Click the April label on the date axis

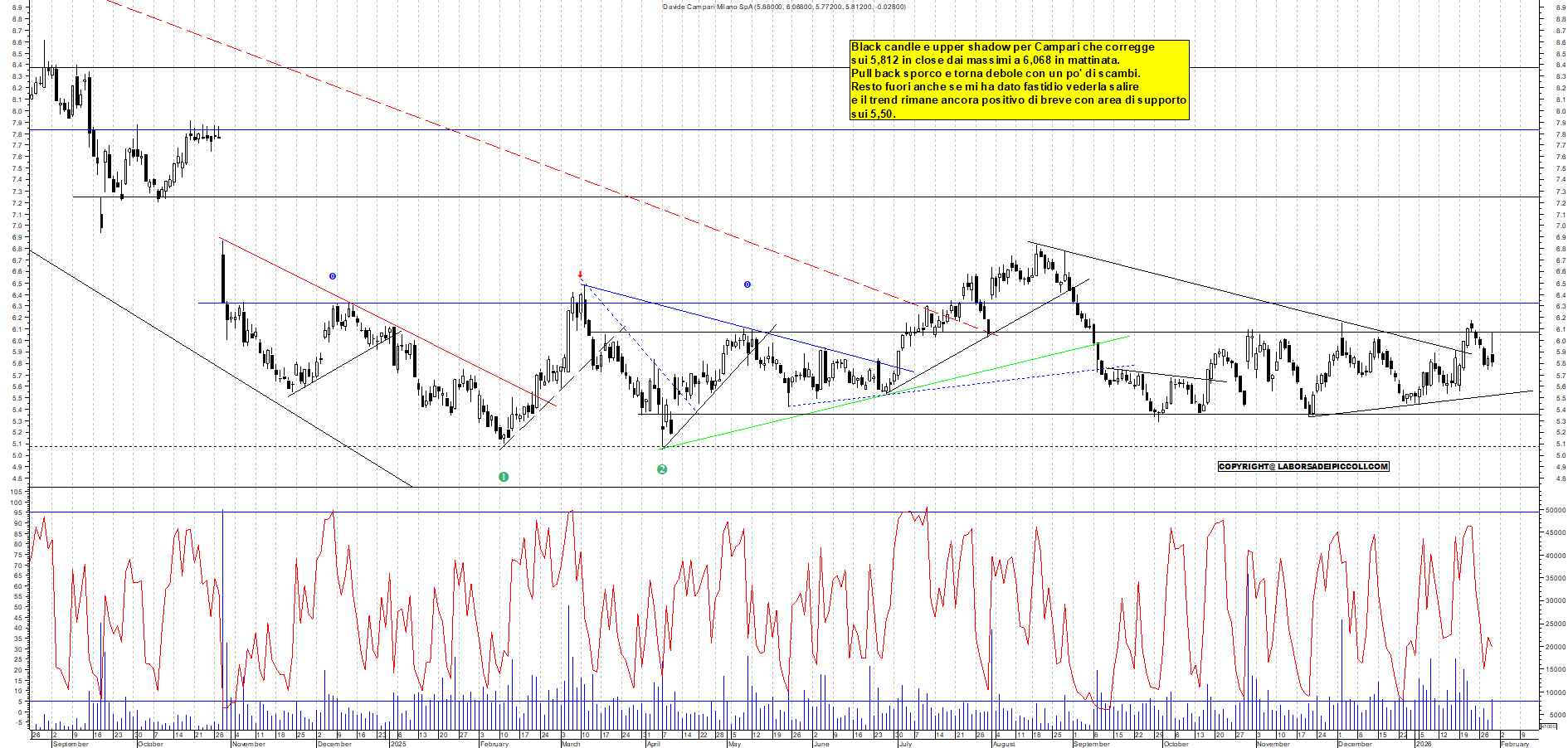click(654, 744)
